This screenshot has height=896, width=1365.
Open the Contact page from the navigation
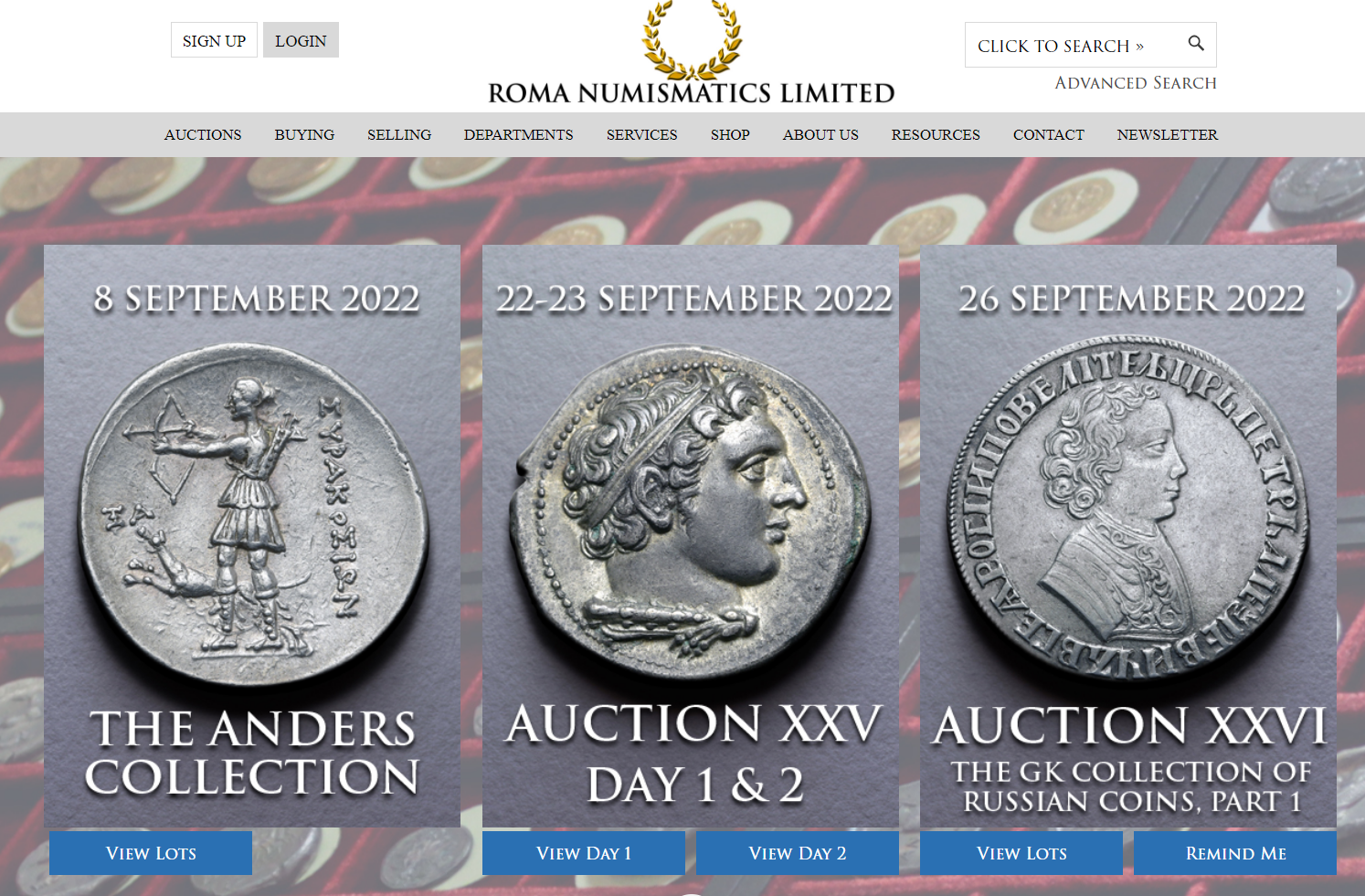coord(1048,134)
